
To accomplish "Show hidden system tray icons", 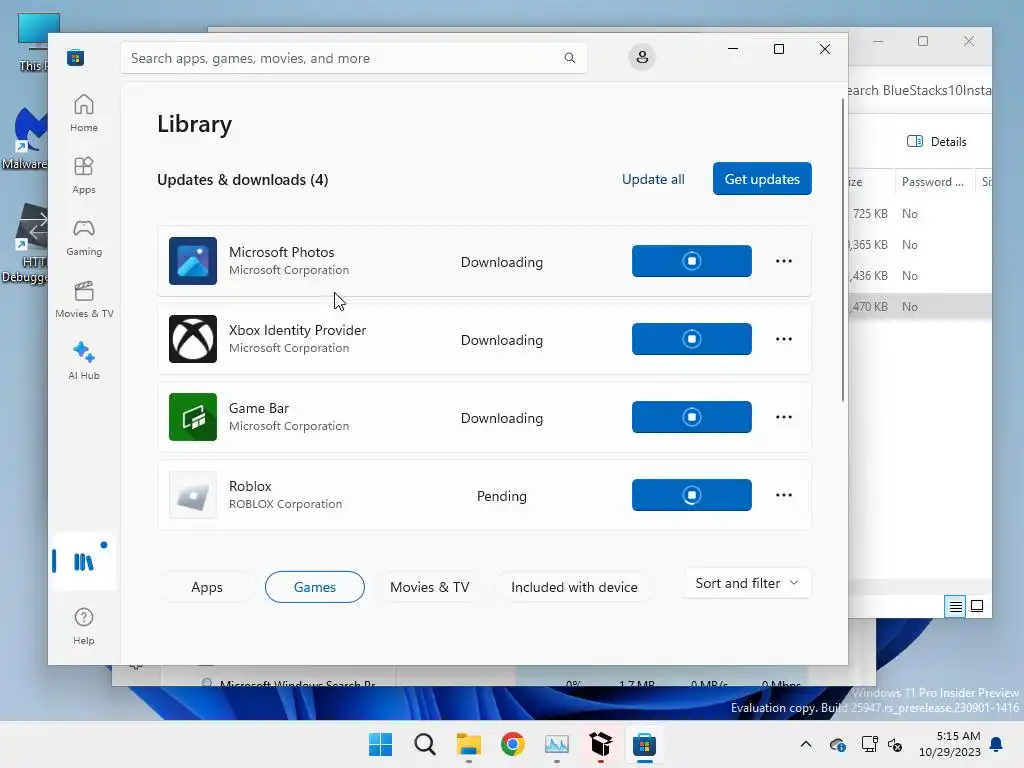I will (806, 744).
